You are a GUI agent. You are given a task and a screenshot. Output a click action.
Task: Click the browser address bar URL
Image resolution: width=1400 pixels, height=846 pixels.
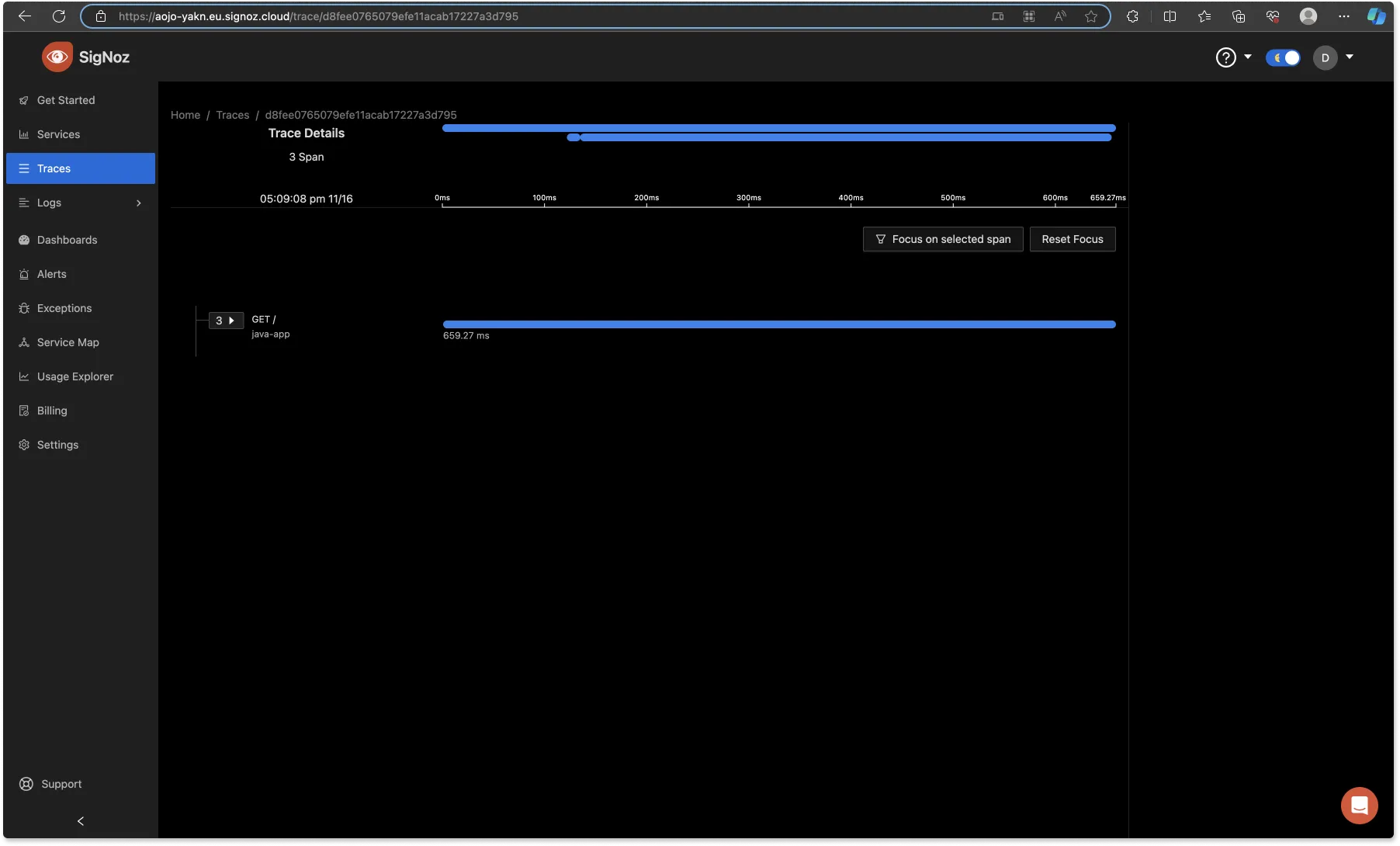318,16
